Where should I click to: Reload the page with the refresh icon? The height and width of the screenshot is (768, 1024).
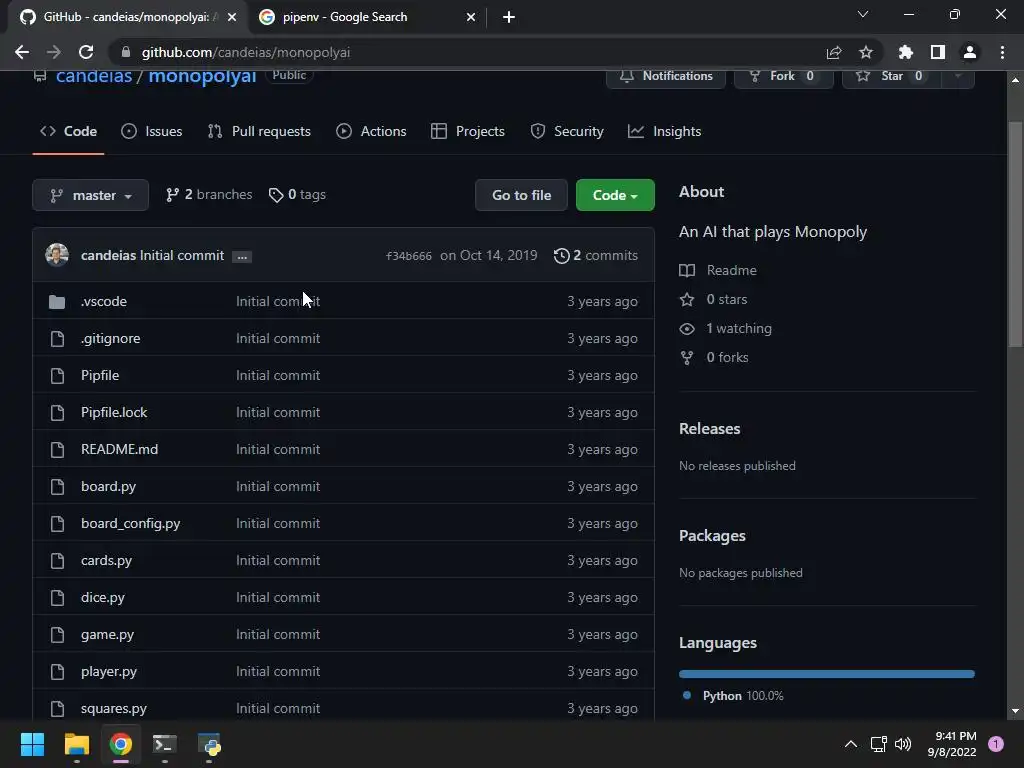[86, 52]
